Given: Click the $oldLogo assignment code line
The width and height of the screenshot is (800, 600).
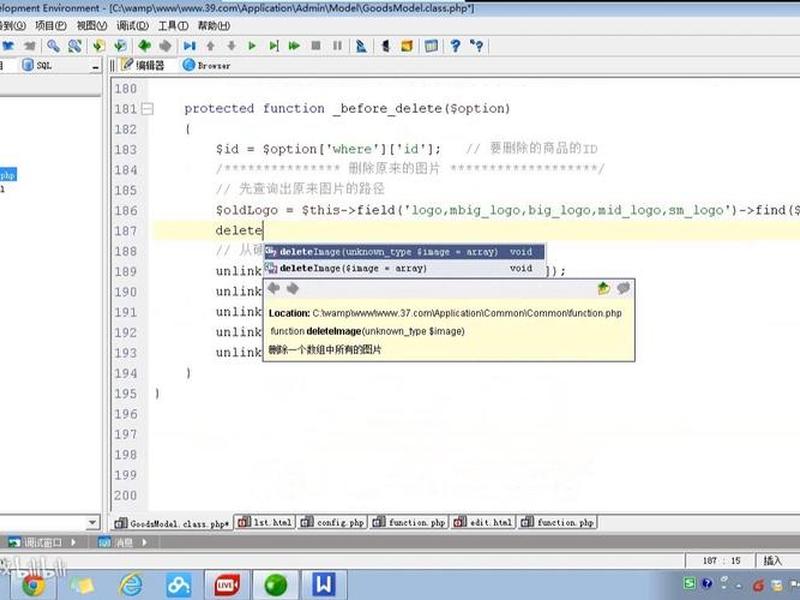Looking at the screenshot, I should tap(507, 210).
